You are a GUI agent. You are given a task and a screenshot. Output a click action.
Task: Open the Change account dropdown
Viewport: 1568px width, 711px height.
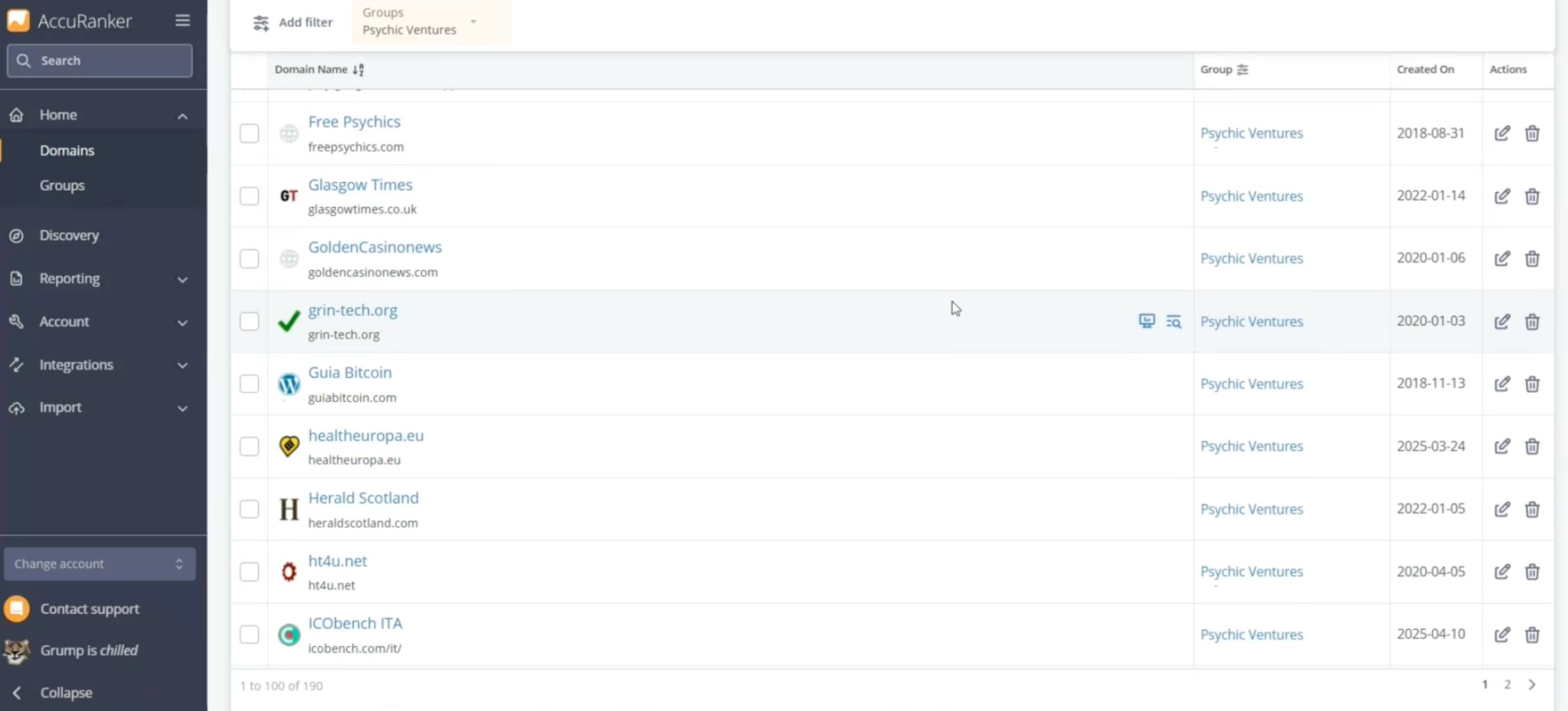click(100, 564)
